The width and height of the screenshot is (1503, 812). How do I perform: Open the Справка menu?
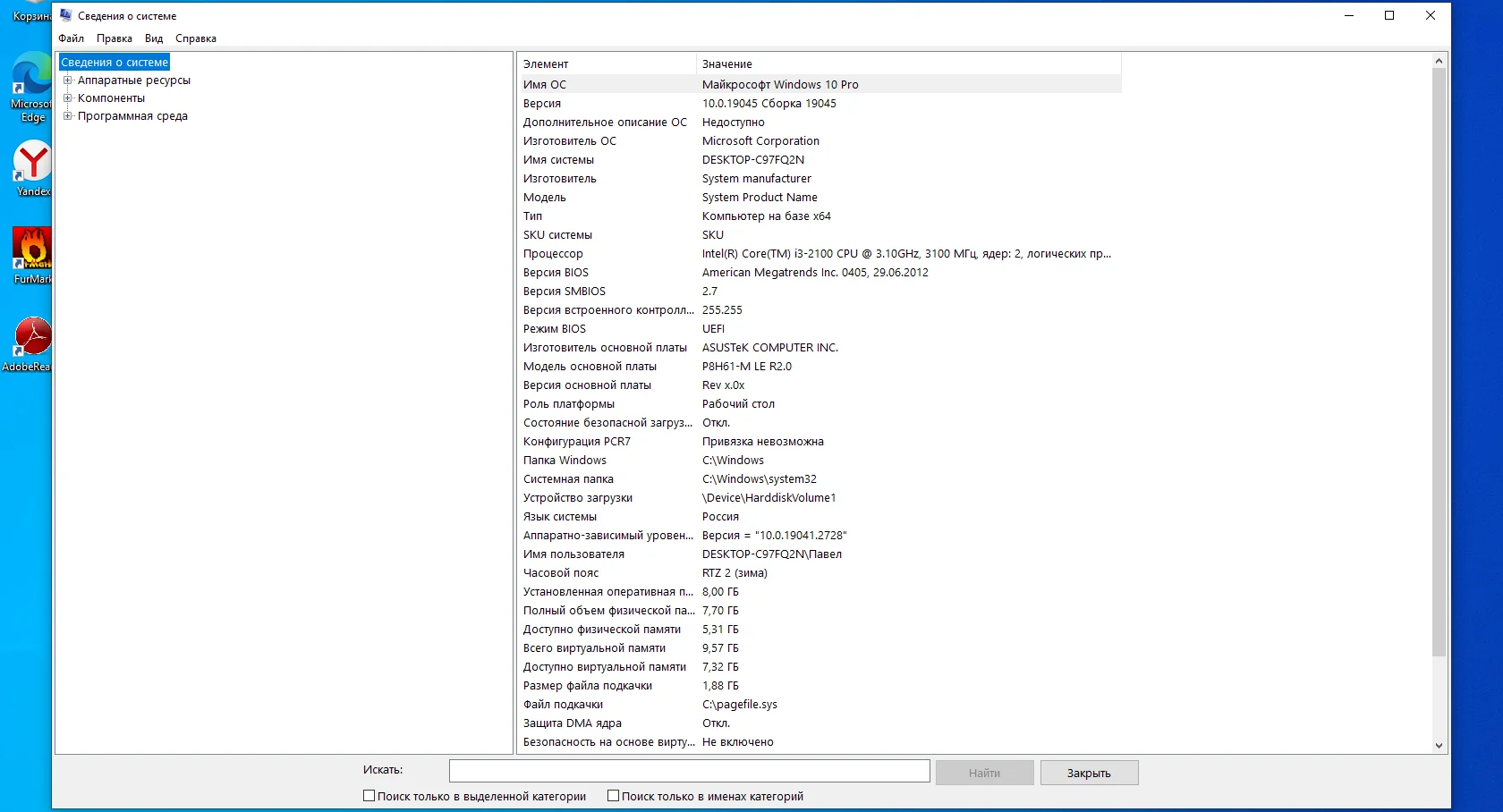196,38
